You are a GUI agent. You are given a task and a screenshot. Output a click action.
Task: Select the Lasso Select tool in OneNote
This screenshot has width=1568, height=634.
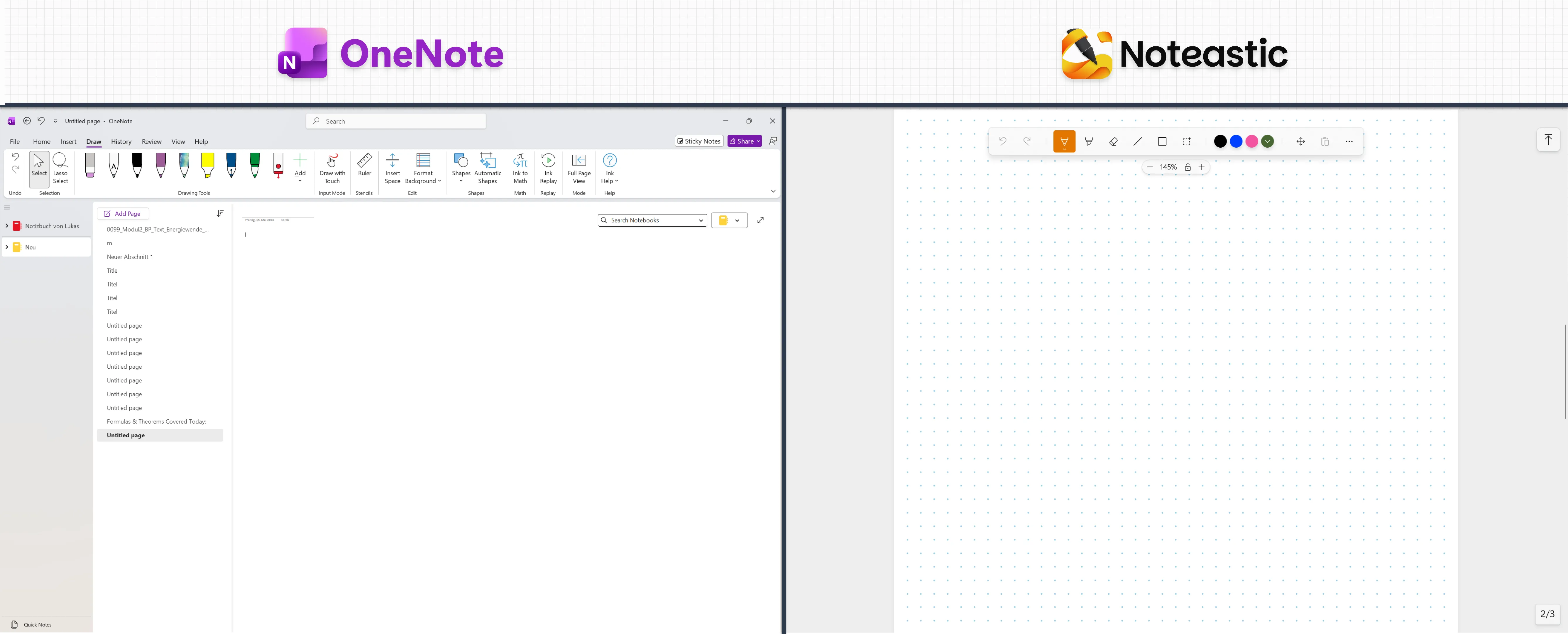tap(60, 168)
